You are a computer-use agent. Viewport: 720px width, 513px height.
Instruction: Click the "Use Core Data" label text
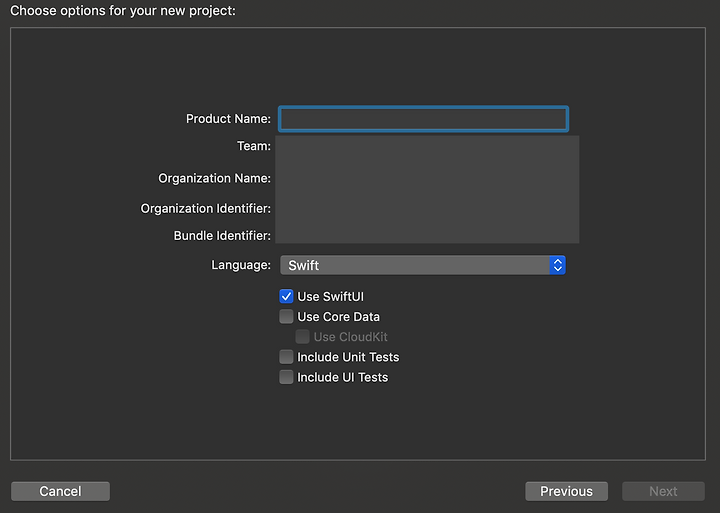[338, 317]
